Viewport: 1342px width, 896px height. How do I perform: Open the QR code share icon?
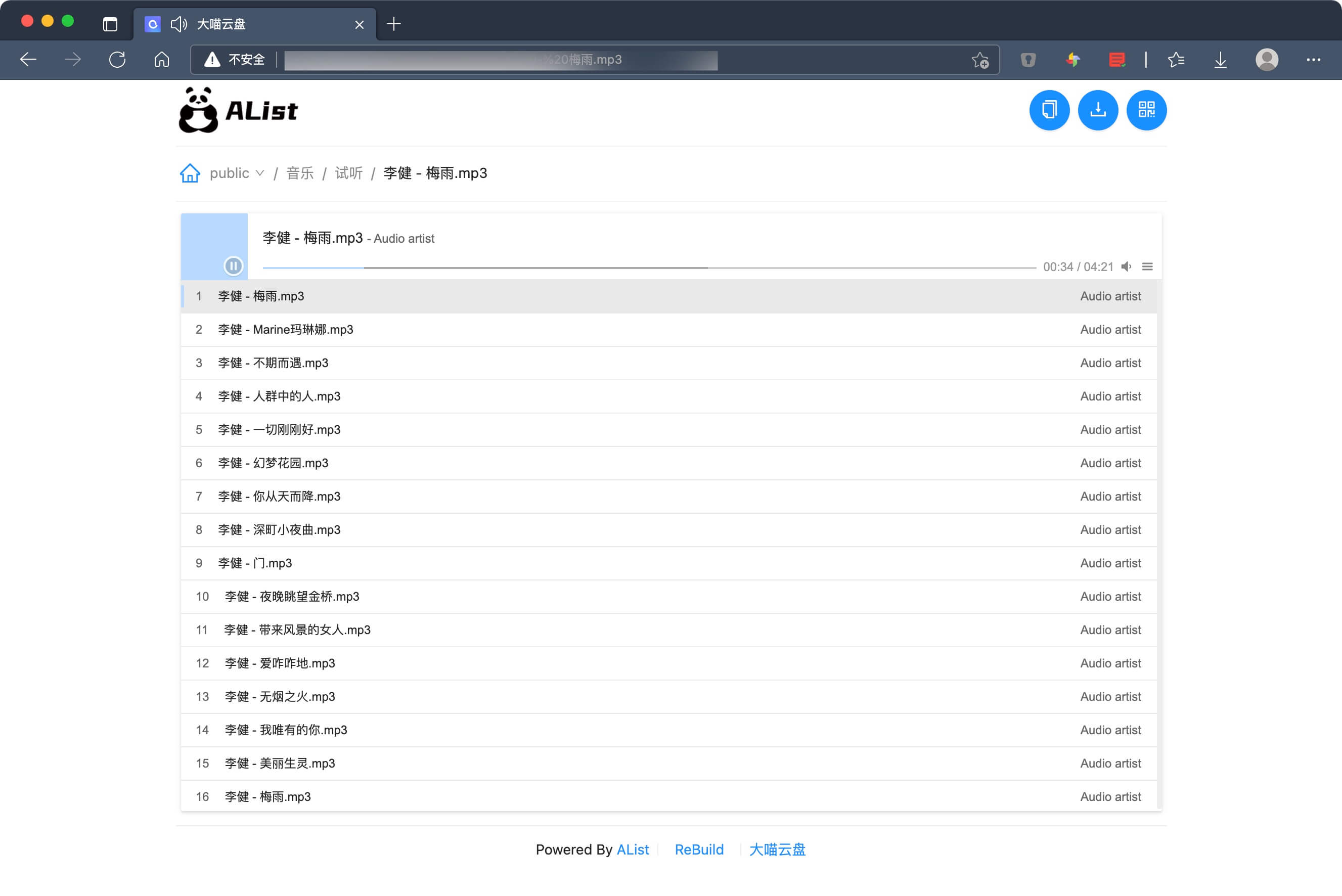click(1147, 110)
